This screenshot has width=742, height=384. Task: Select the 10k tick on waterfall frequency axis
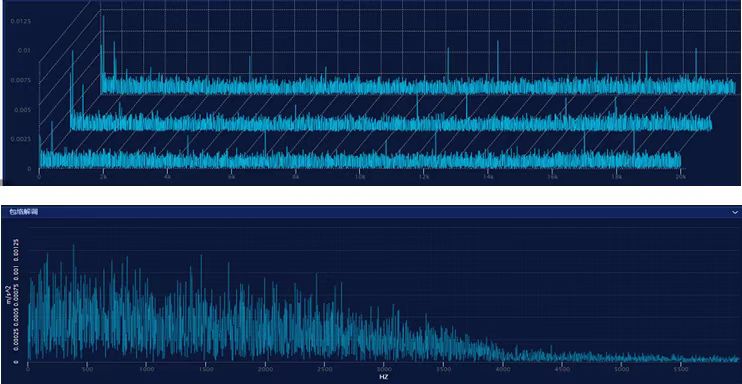tap(360, 177)
